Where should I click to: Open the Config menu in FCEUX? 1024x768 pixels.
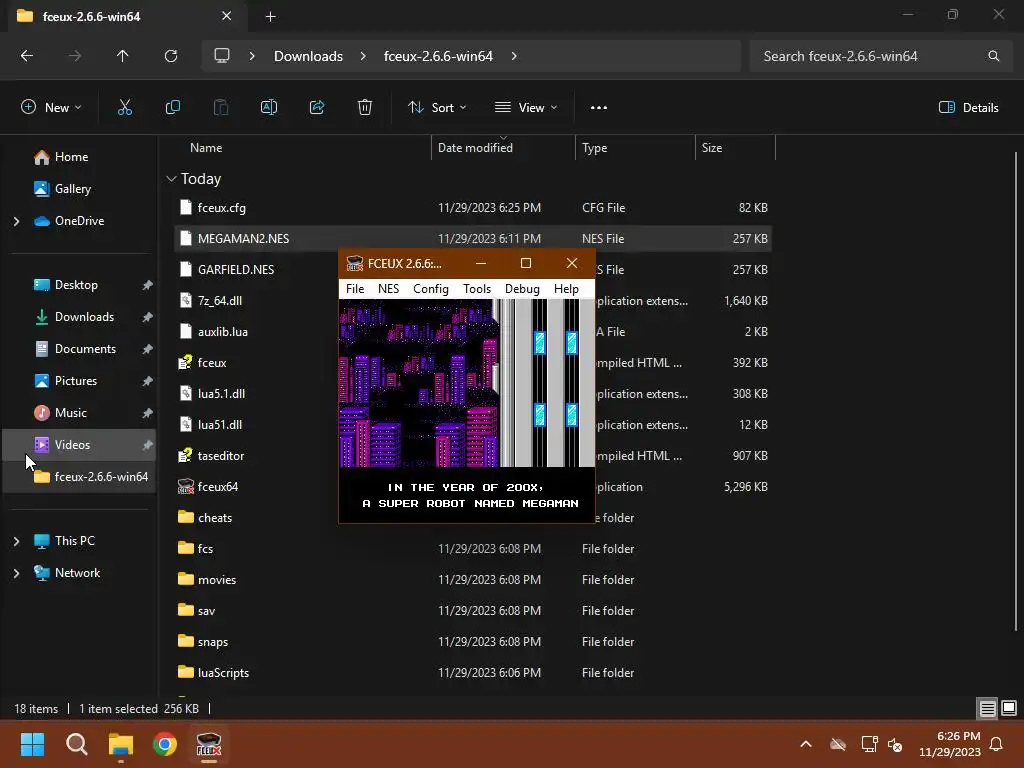pyautogui.click(x=431, y=289)
